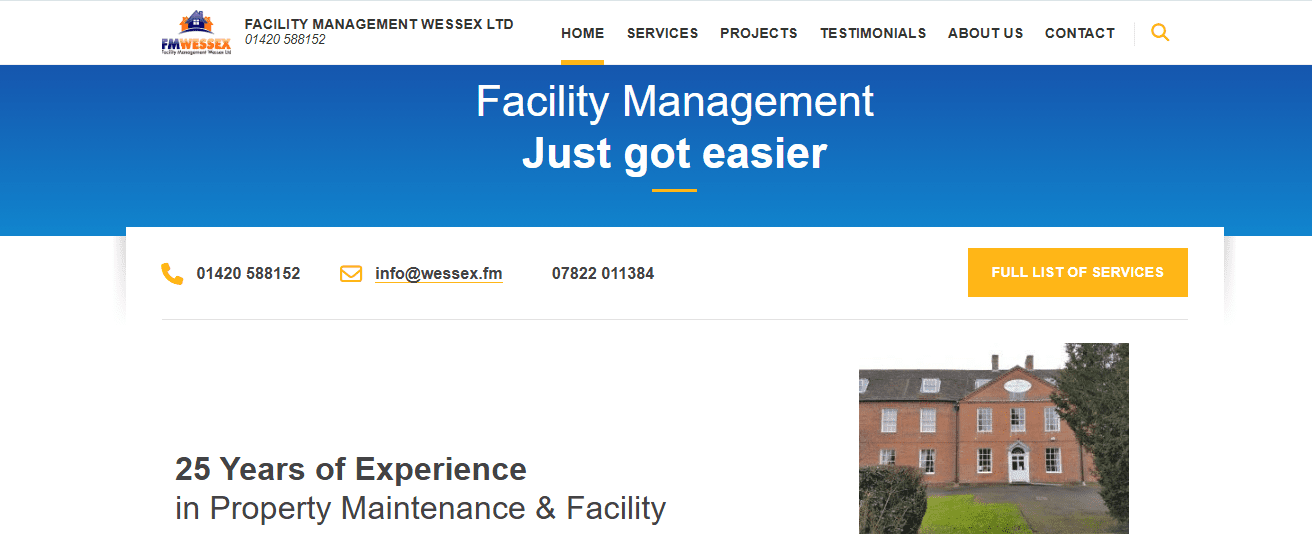1312x534 pixels.
Task: Open the search magnifier icon
Action: (x=1160, y=32)
